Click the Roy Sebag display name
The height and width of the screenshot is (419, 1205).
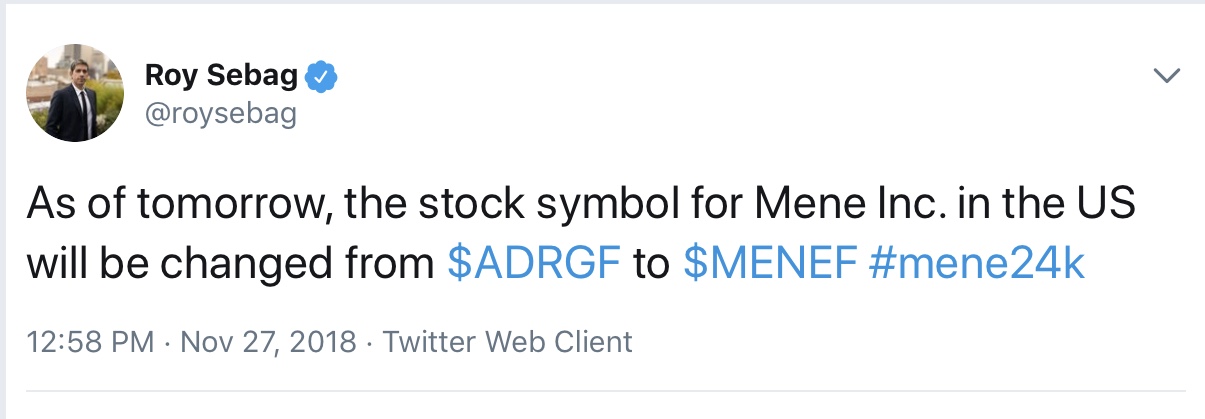223,76
